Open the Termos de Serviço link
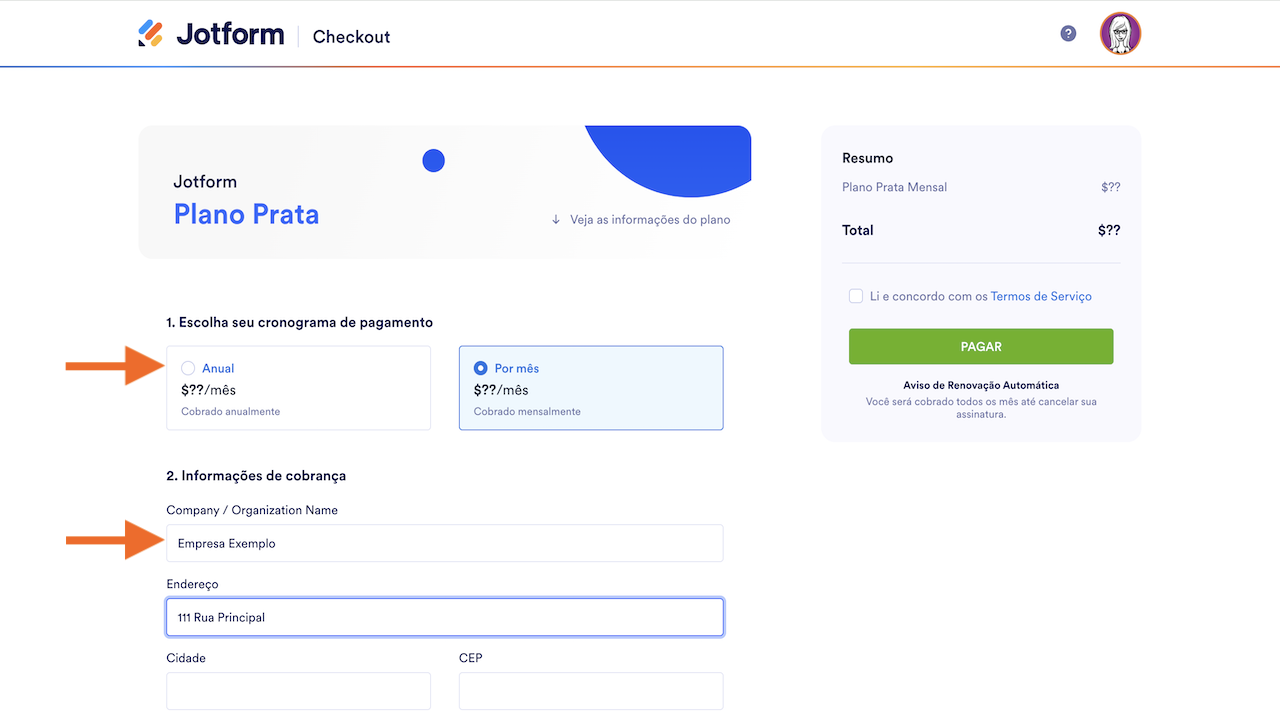The width and height of the screenshot is (1280, 720). (x=1041, y=296)
